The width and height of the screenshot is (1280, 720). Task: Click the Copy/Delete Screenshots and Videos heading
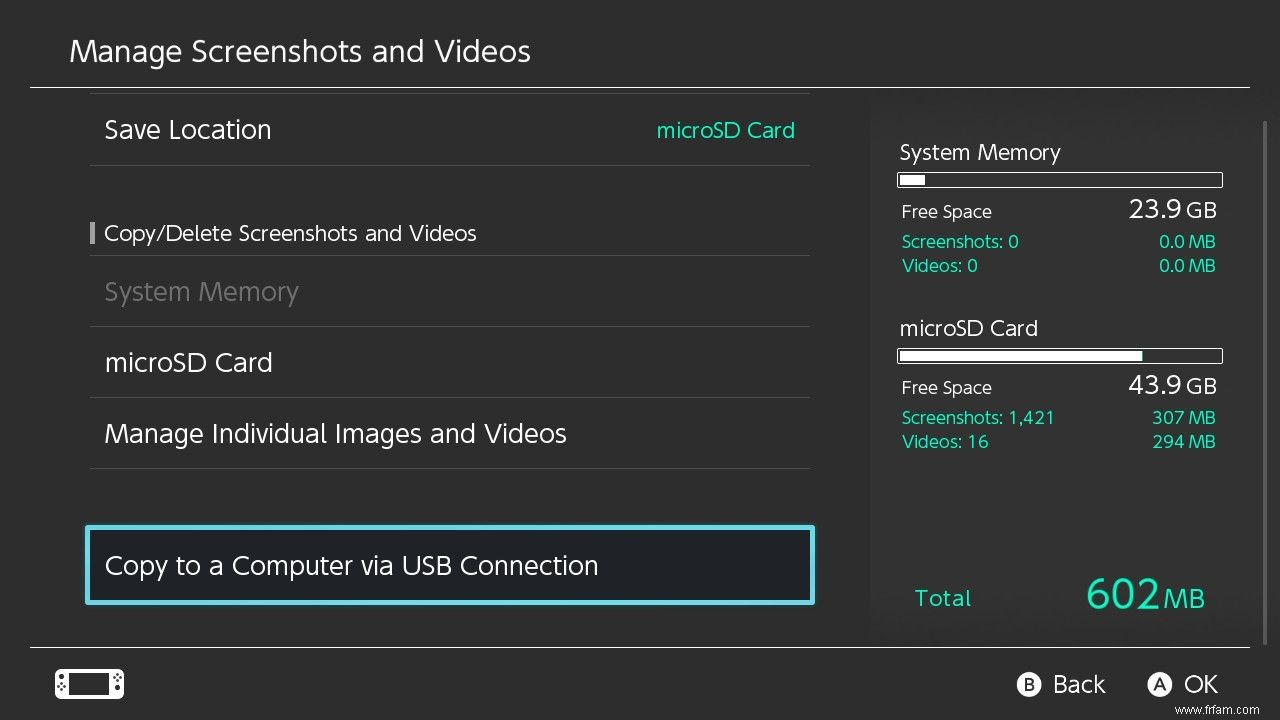[x=290, y=234]
